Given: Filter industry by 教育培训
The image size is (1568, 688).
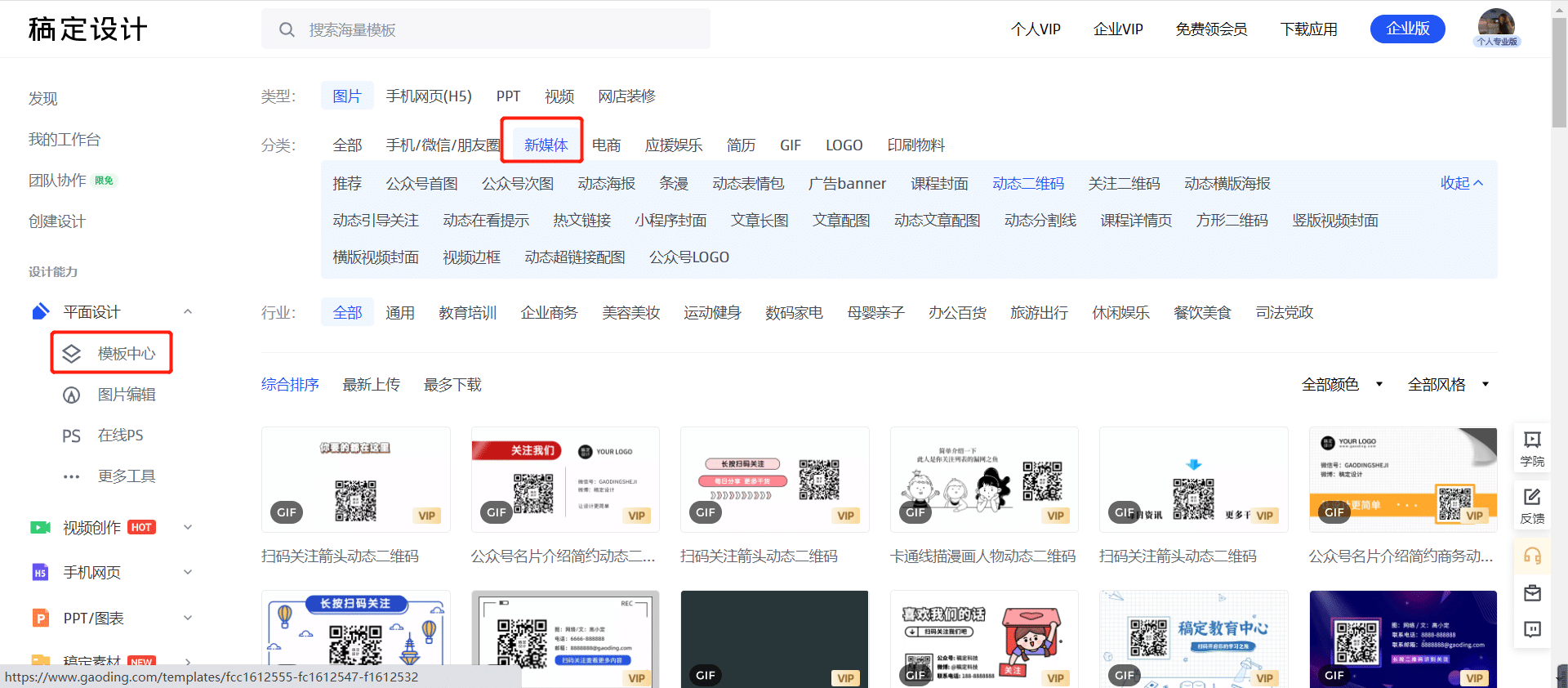Looking at the screenshot, I should coord(467,312).
